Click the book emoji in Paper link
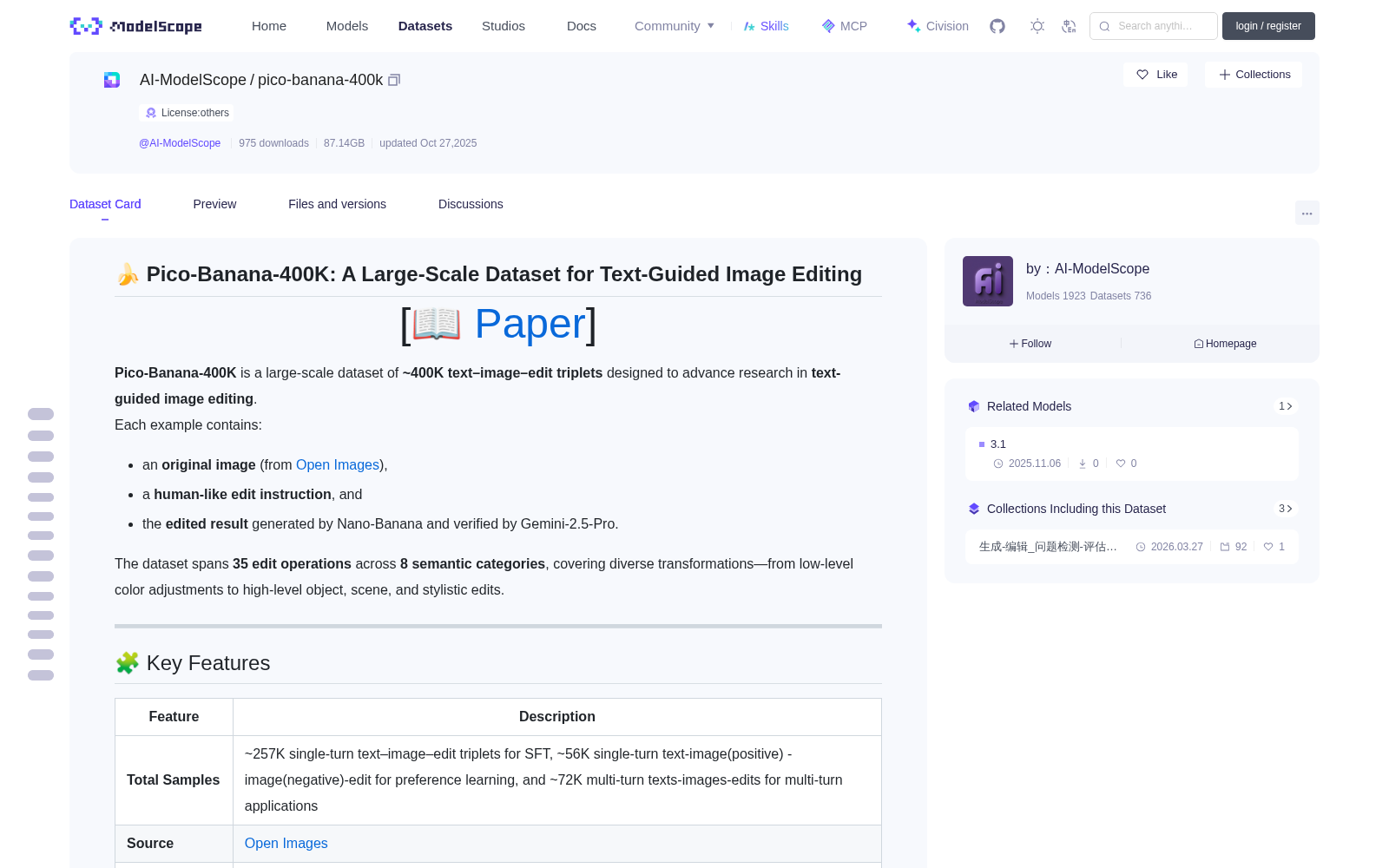 tap(437, 324)
